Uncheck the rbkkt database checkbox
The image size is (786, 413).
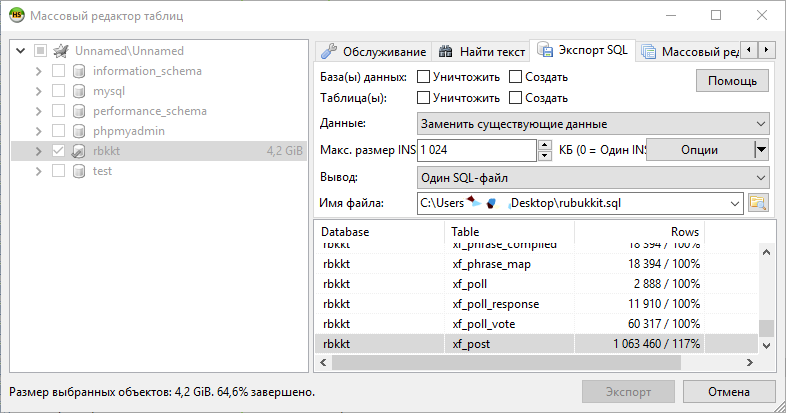(x=59, y=151)
